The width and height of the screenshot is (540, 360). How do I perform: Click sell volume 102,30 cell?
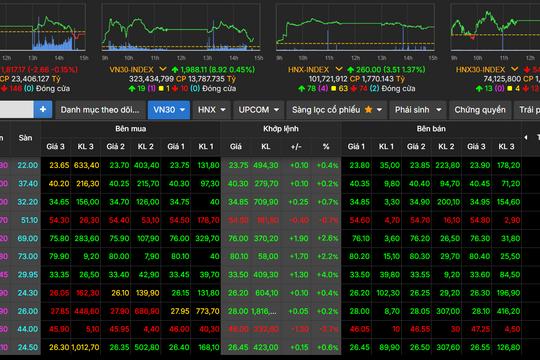388,293
